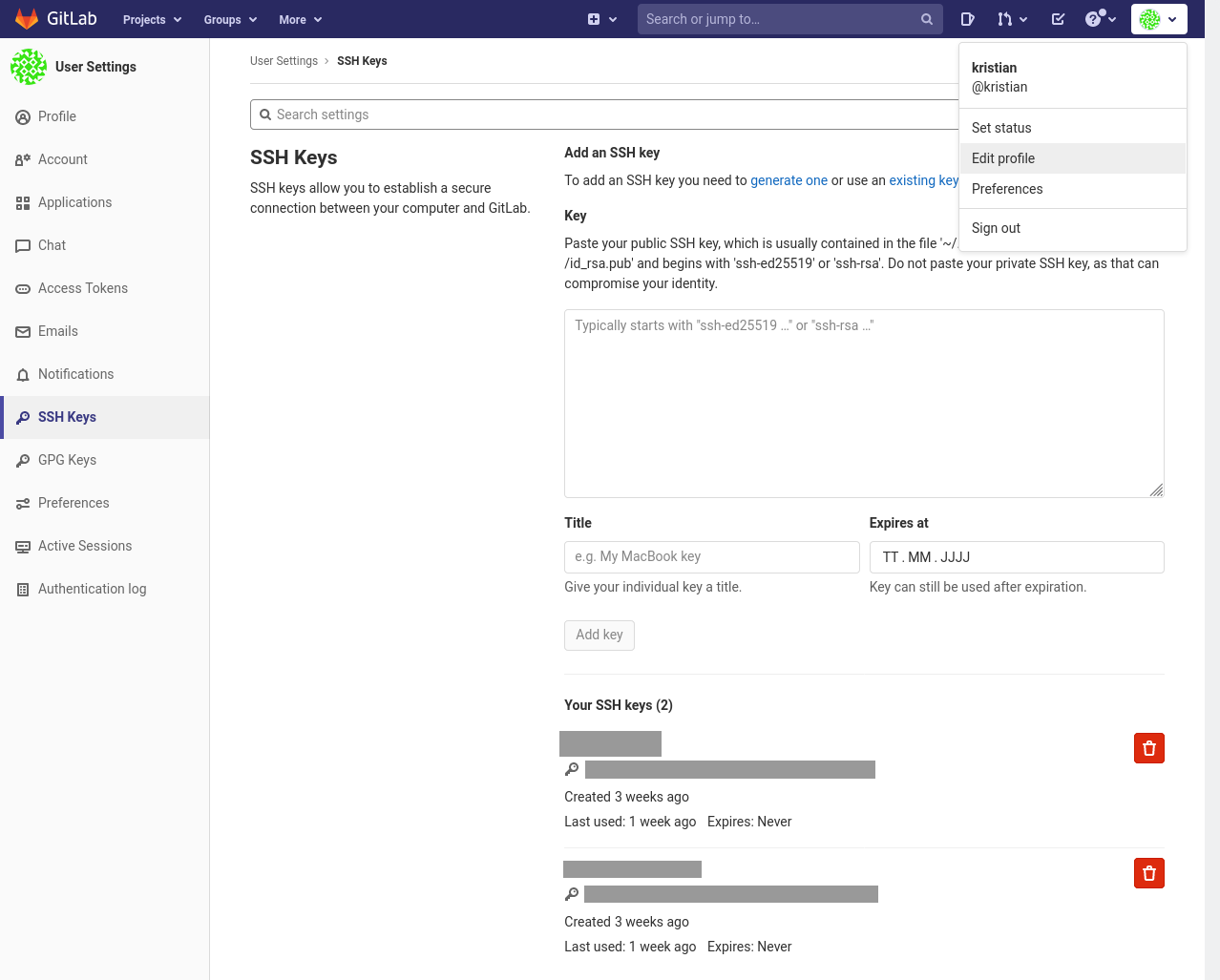Select Edit profile from user menu
This screenshot has height=980, width=1220.
point(1003,158)
